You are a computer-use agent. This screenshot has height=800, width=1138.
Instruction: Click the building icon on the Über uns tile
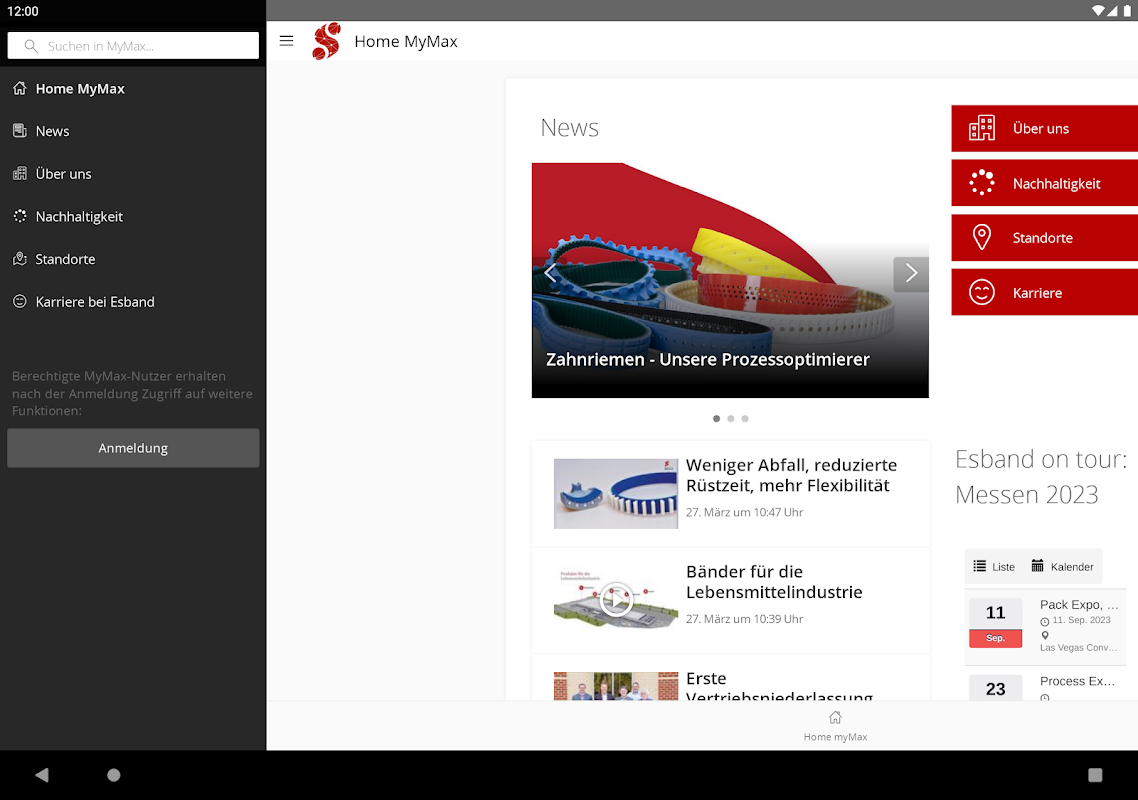point(982,128)
